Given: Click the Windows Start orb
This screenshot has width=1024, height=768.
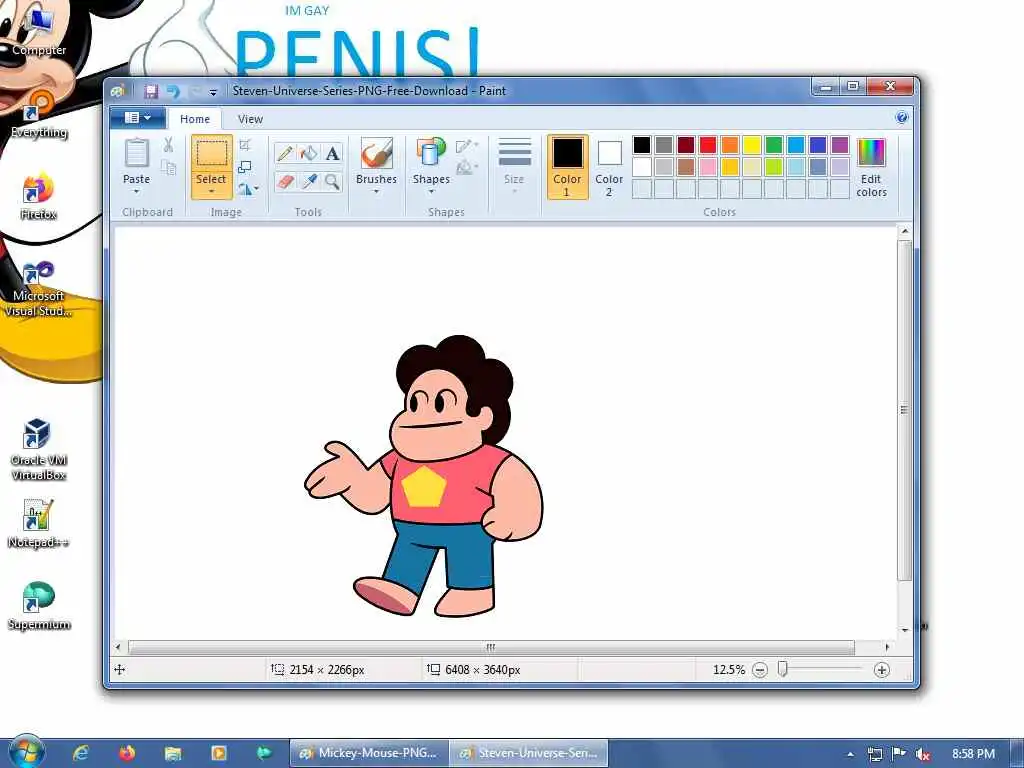Looking at the screenshot, I should 26,752.
